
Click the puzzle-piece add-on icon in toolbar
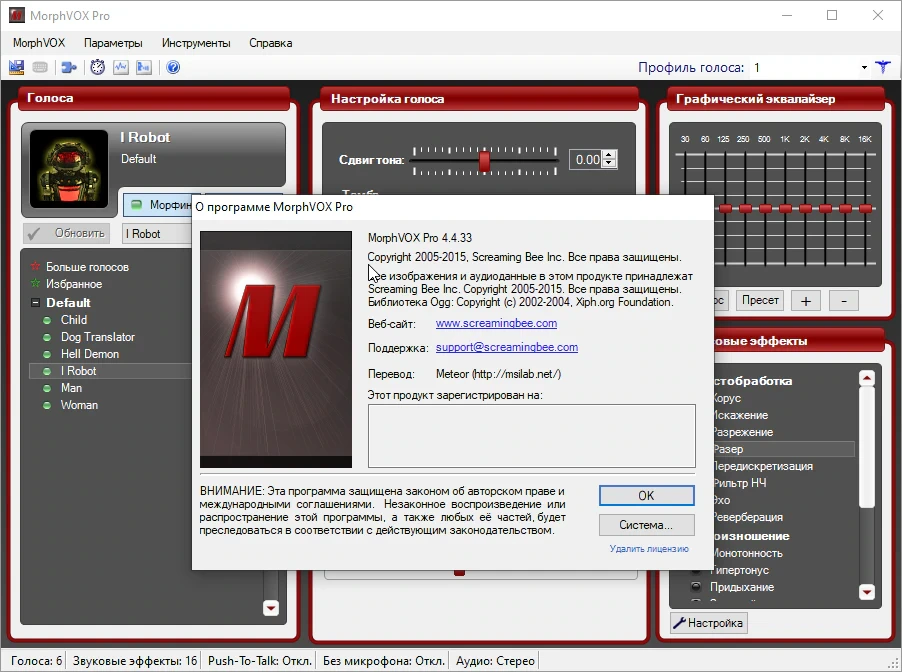69,67
